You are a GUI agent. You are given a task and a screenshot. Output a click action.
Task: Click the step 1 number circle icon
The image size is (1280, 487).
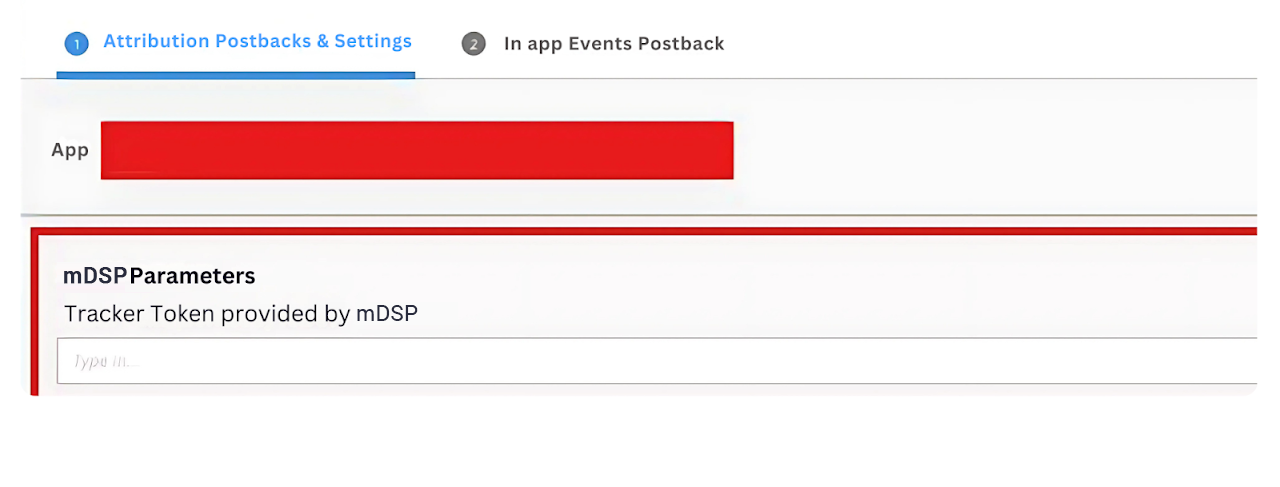76,43
